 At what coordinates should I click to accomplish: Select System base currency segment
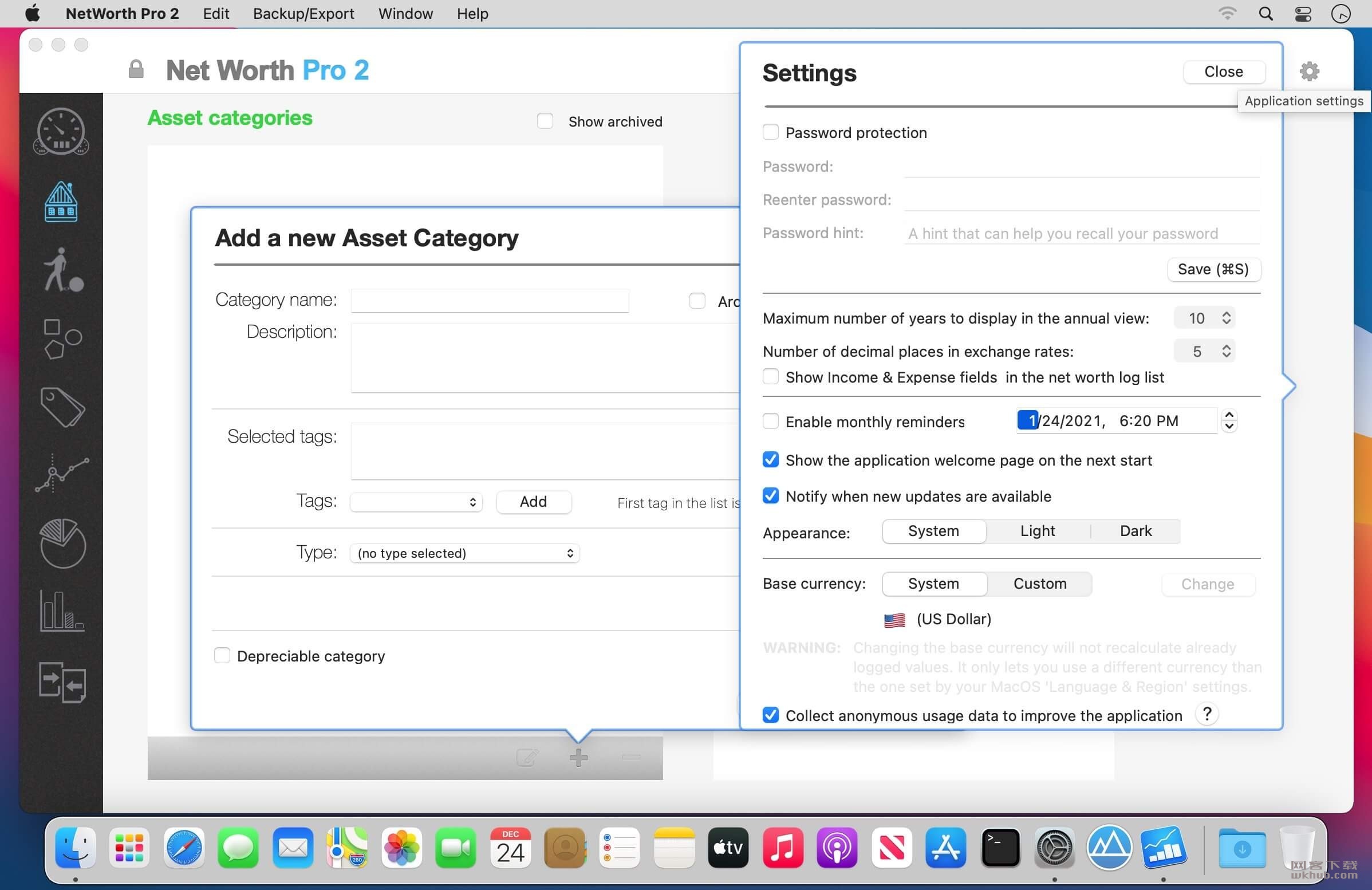click(x=934, y=584)
